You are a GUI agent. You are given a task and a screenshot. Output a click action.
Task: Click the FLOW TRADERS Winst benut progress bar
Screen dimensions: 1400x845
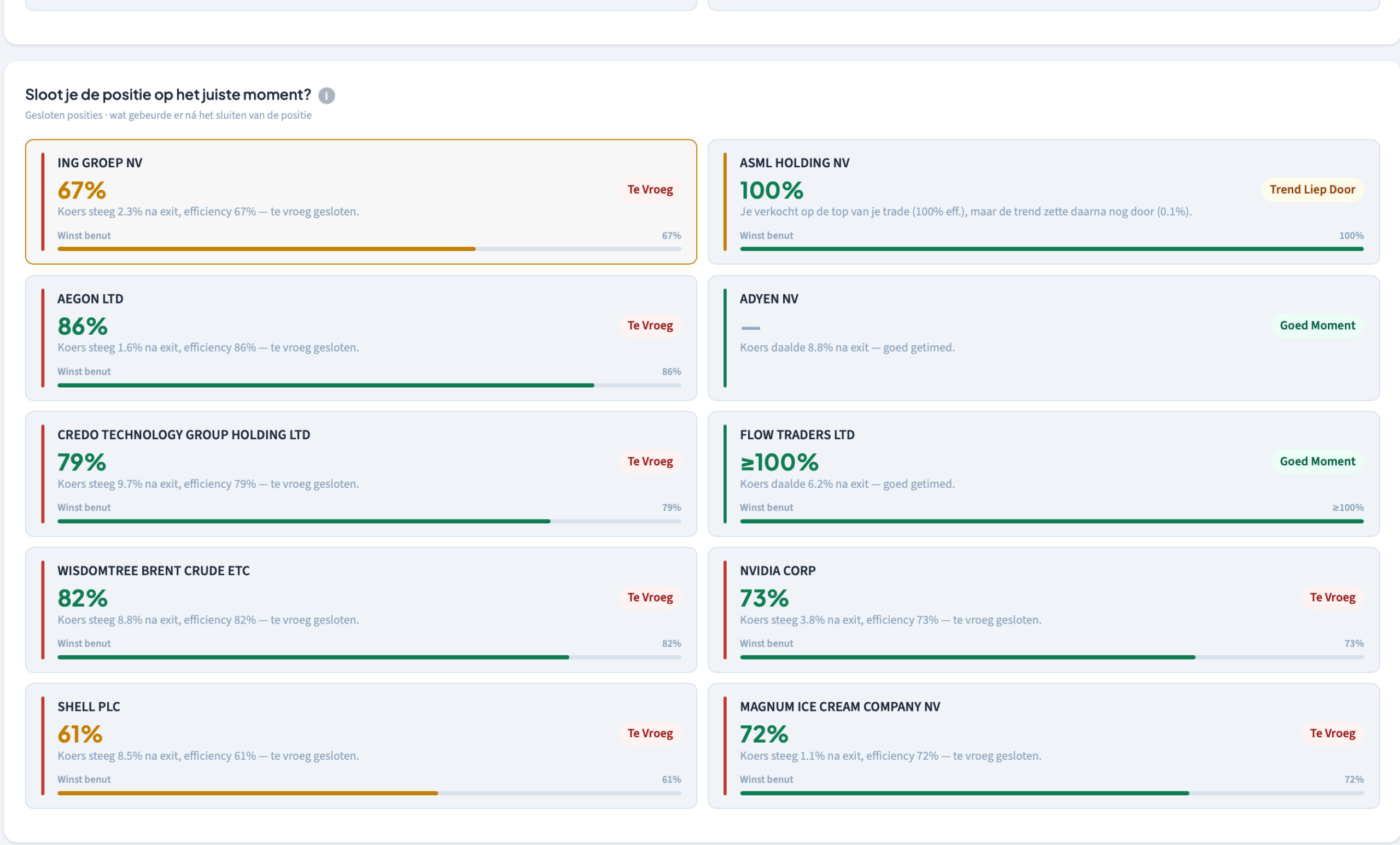pos(1052,521)
